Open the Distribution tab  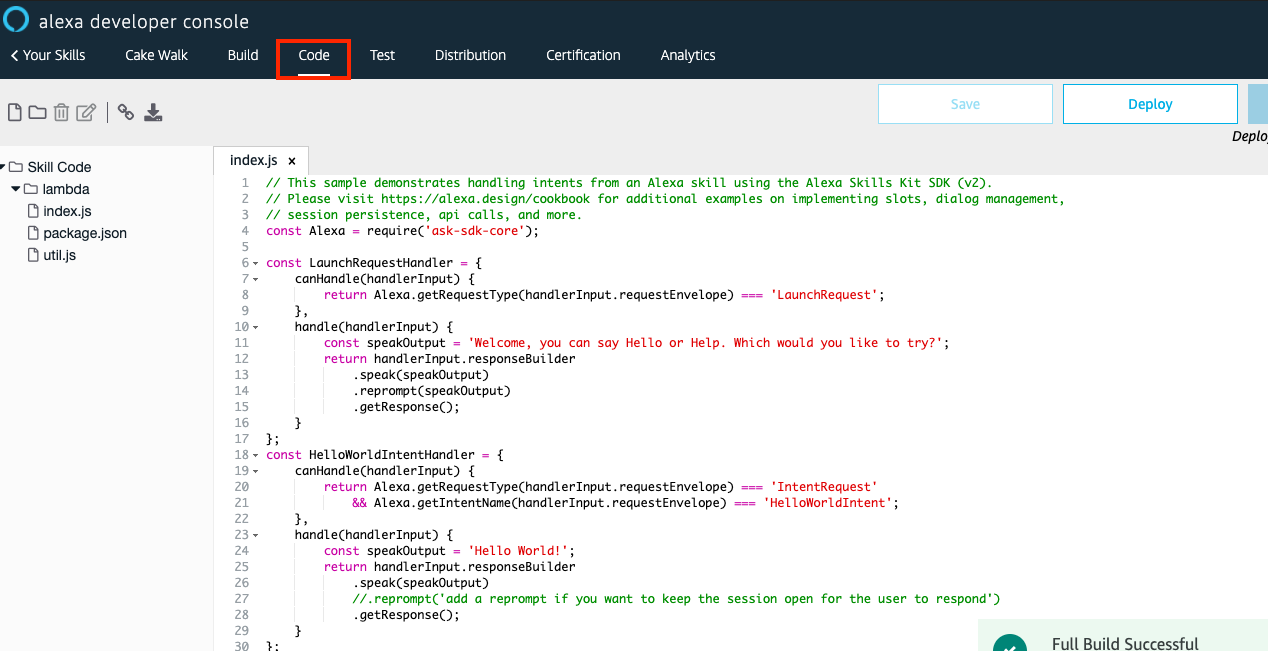[x=470, y=55]
